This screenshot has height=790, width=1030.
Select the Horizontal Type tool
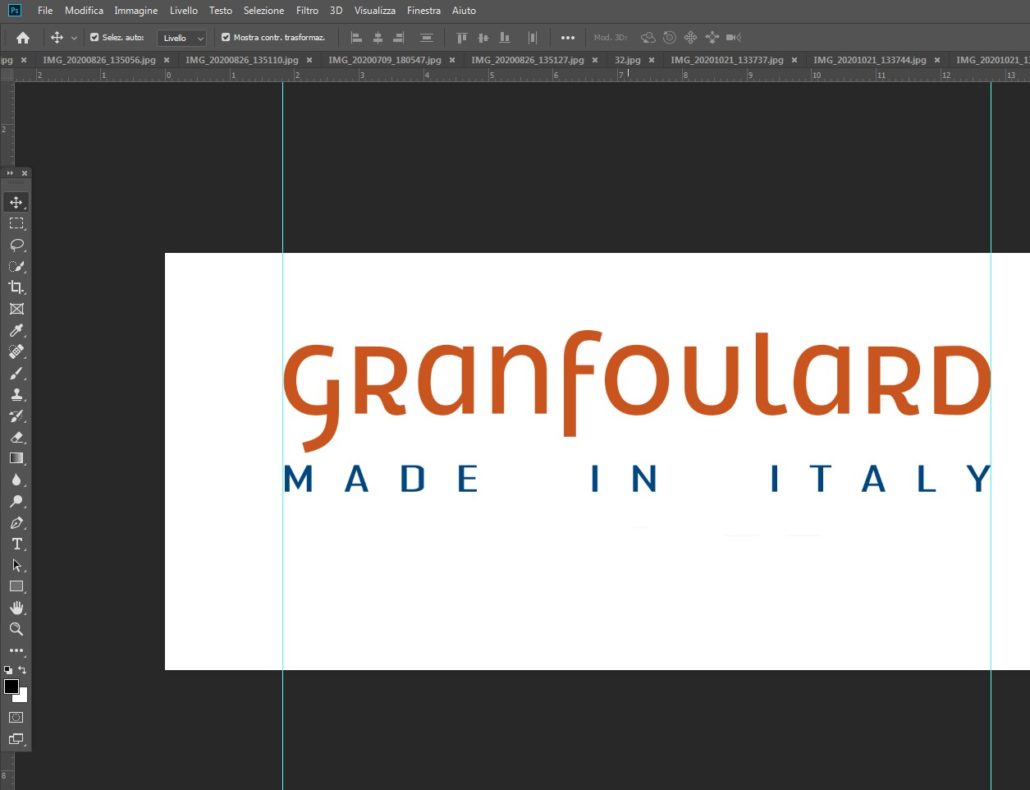(16, 544)
